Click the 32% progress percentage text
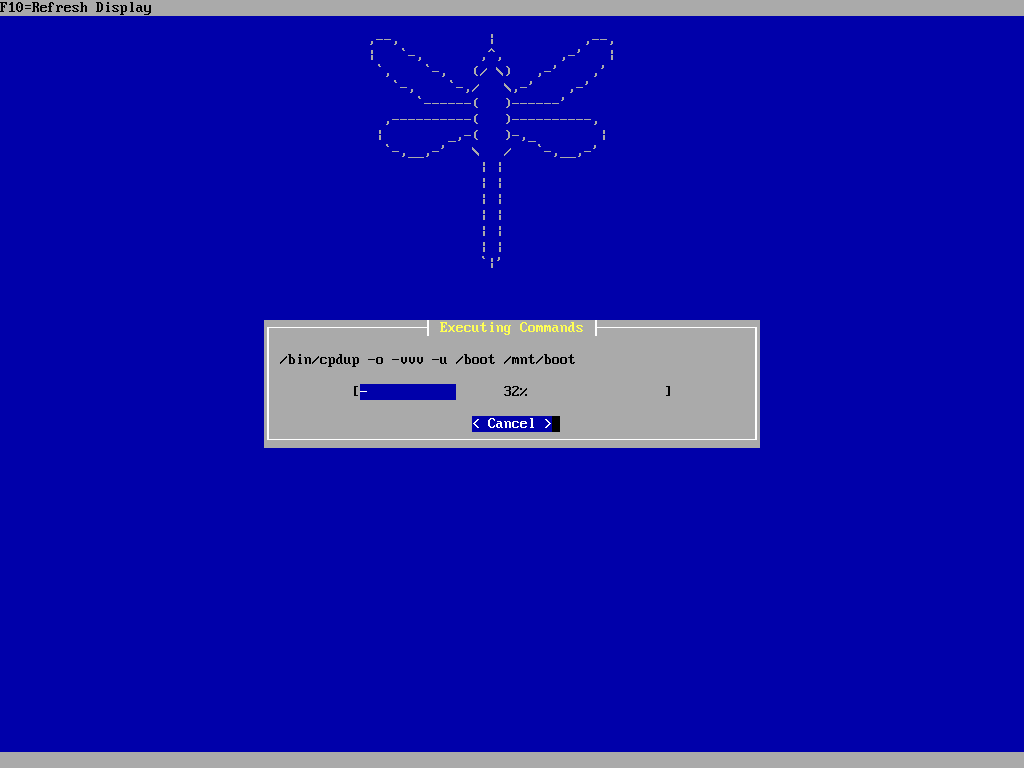1024x768 pixels. click(515, 392)
